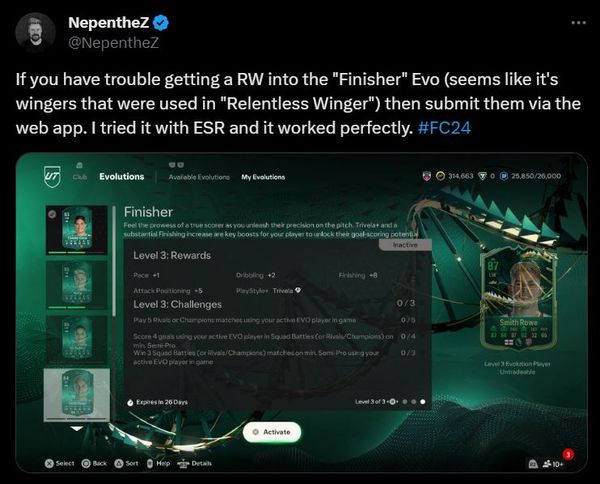Click the Details controller prompt icon
This screenshot has width=600, height=484.
coord(182,464)
